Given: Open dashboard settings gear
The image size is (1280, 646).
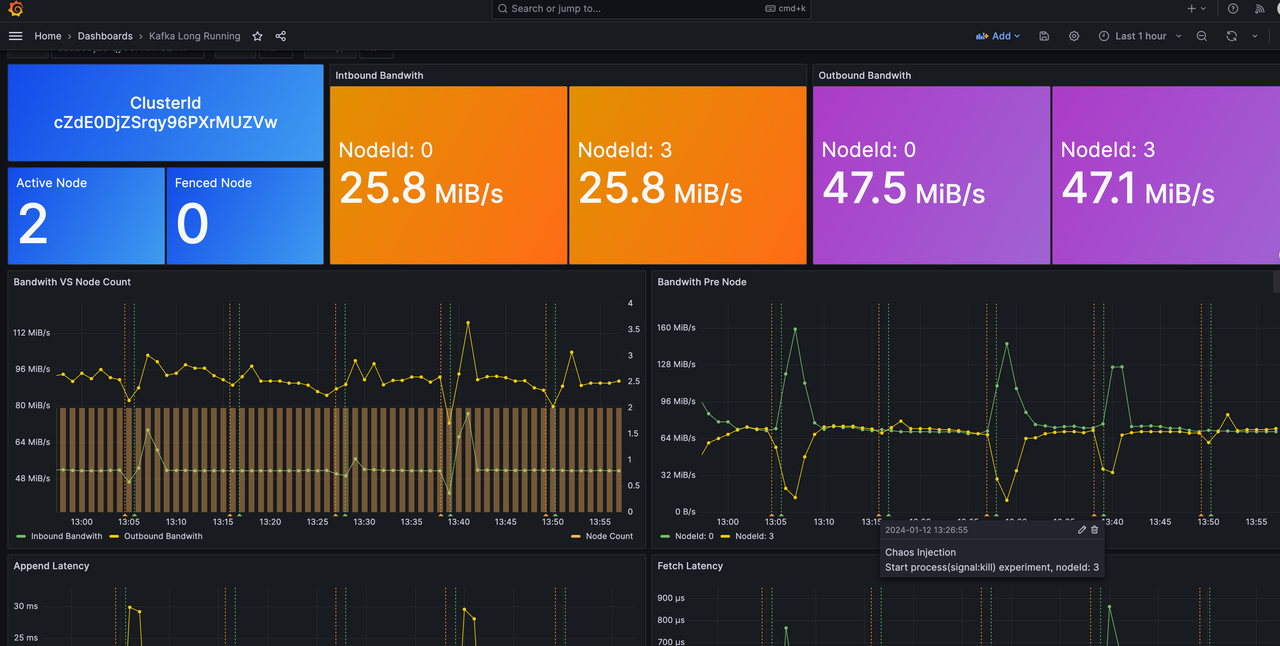Looking at the screenshot, I should click(1074, 36).
